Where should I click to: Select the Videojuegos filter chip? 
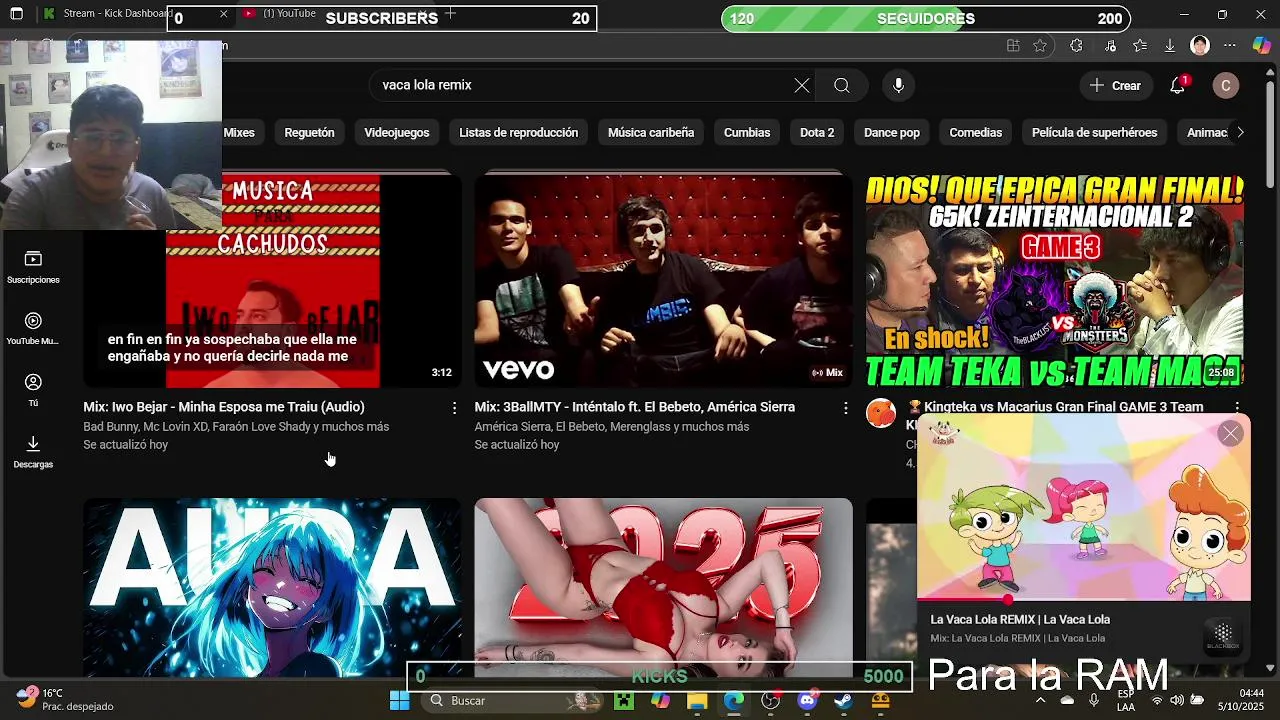[397, 133]
